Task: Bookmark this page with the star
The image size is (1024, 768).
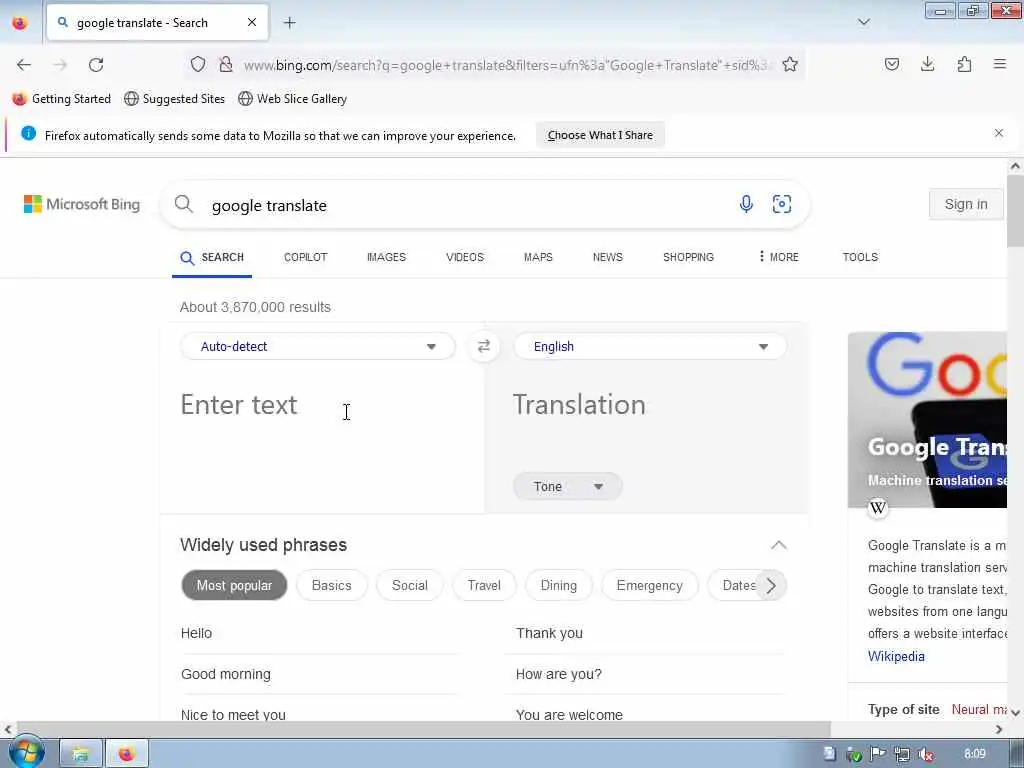Action: pos(790,64)
